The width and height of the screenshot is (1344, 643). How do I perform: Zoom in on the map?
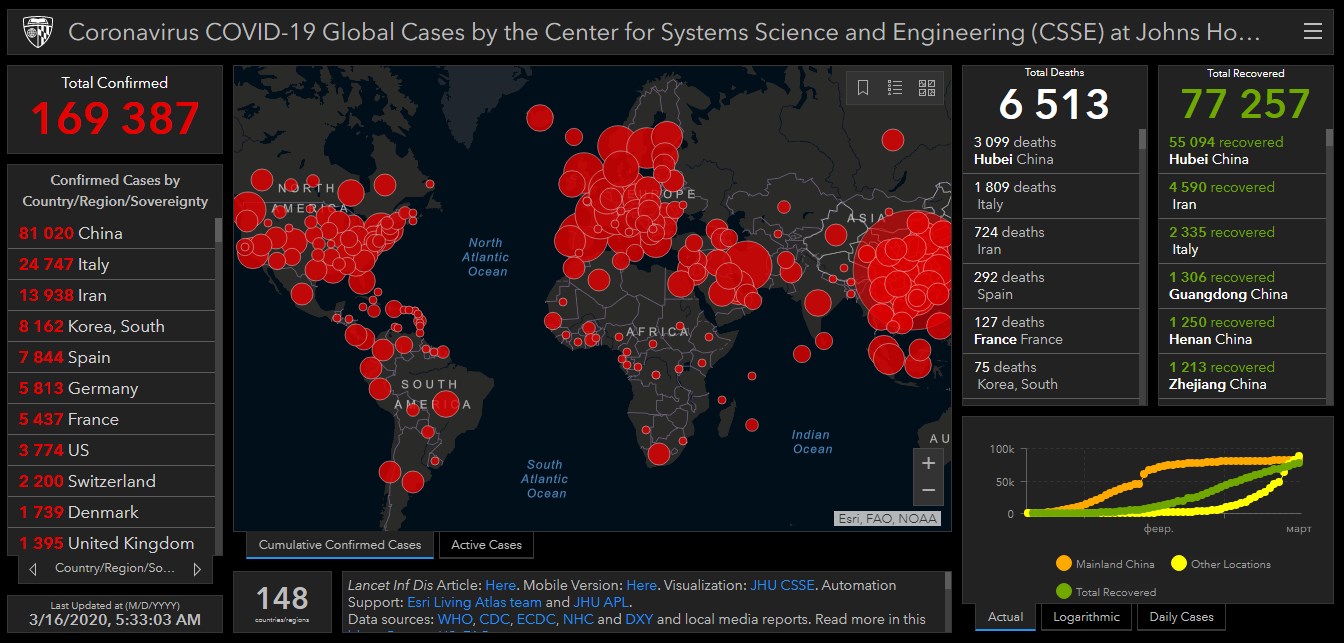928,463
